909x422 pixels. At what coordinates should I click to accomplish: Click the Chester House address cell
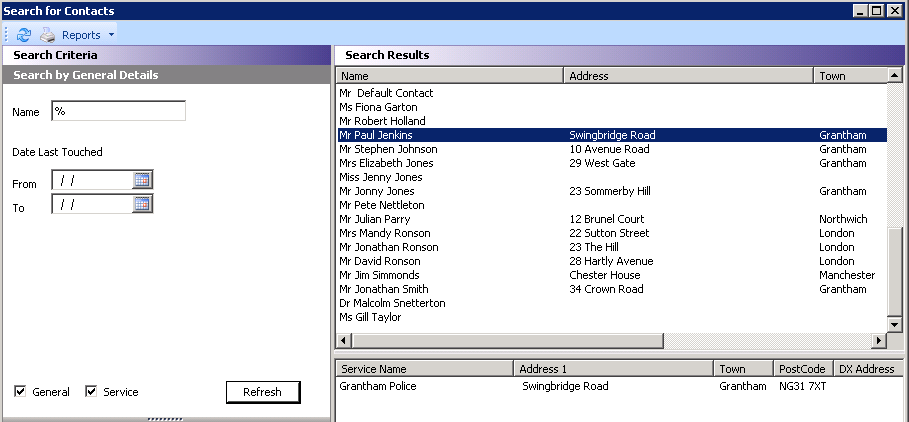pos(605,275)
